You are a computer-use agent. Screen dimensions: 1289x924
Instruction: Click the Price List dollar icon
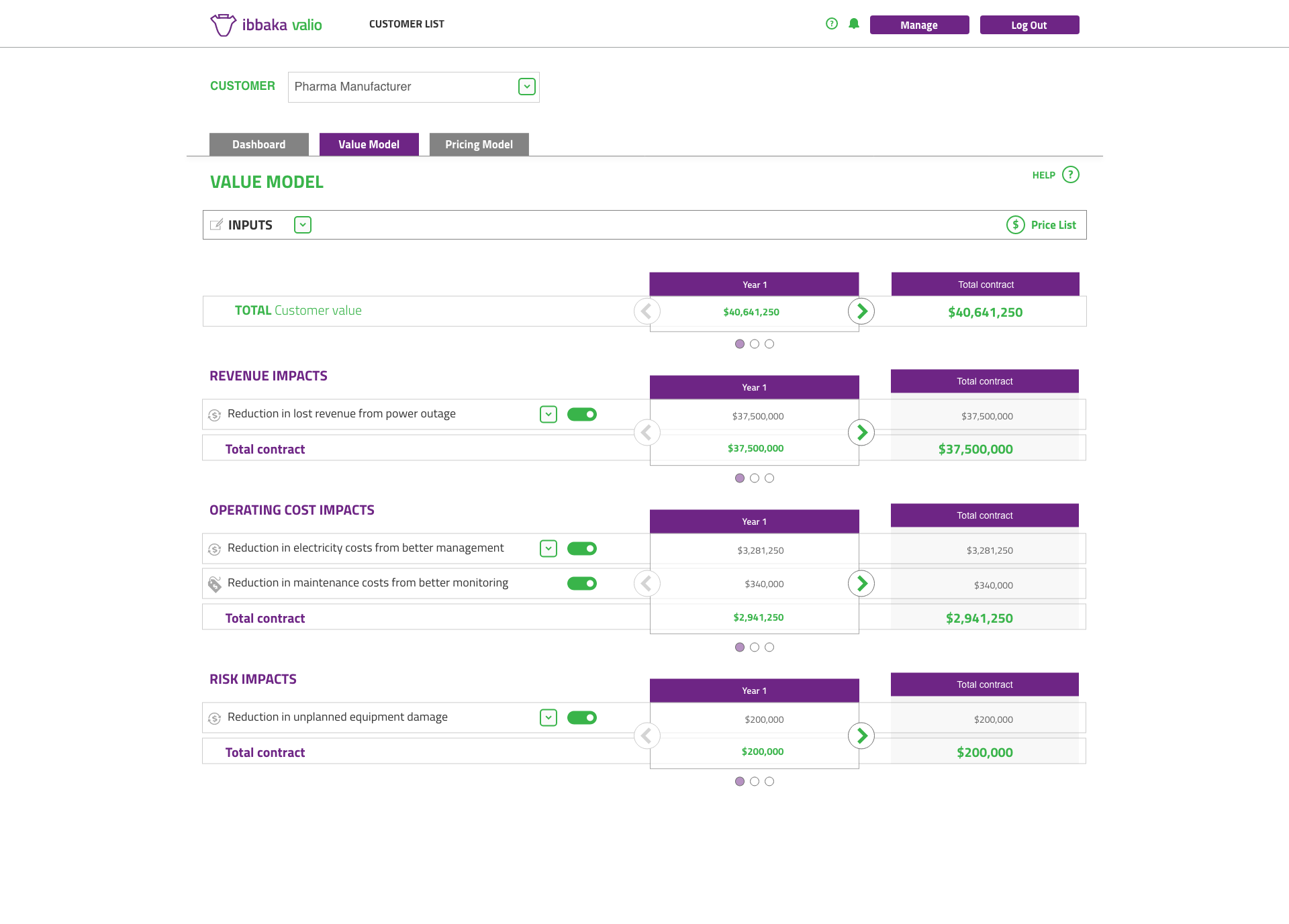(1015, 225)
